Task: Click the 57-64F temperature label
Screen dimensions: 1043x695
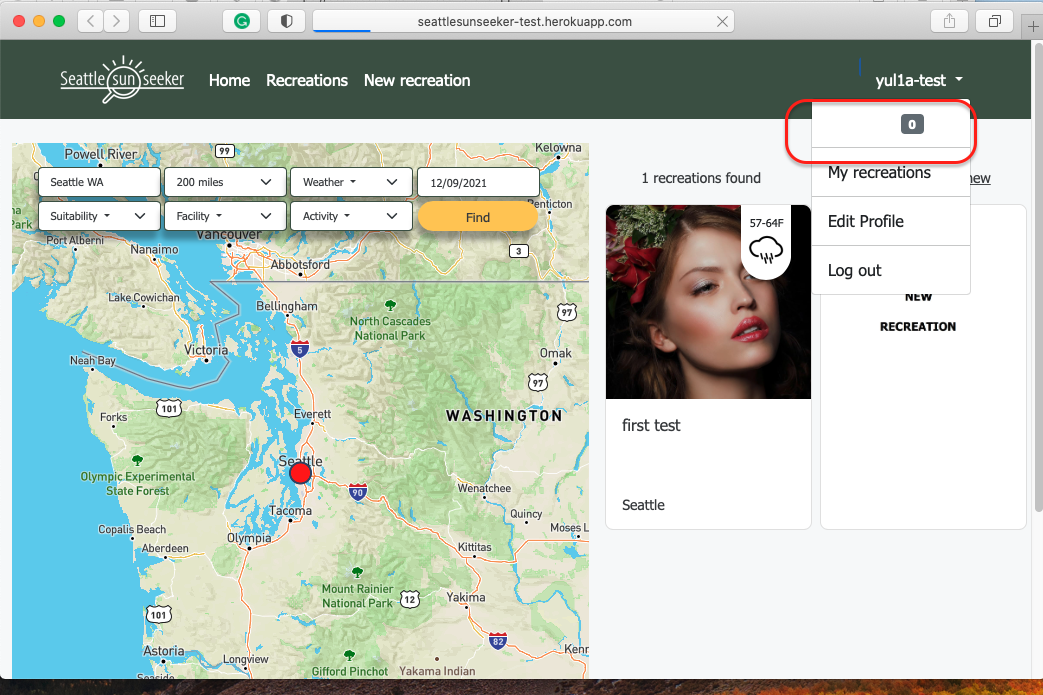Action: click(766, 223)
